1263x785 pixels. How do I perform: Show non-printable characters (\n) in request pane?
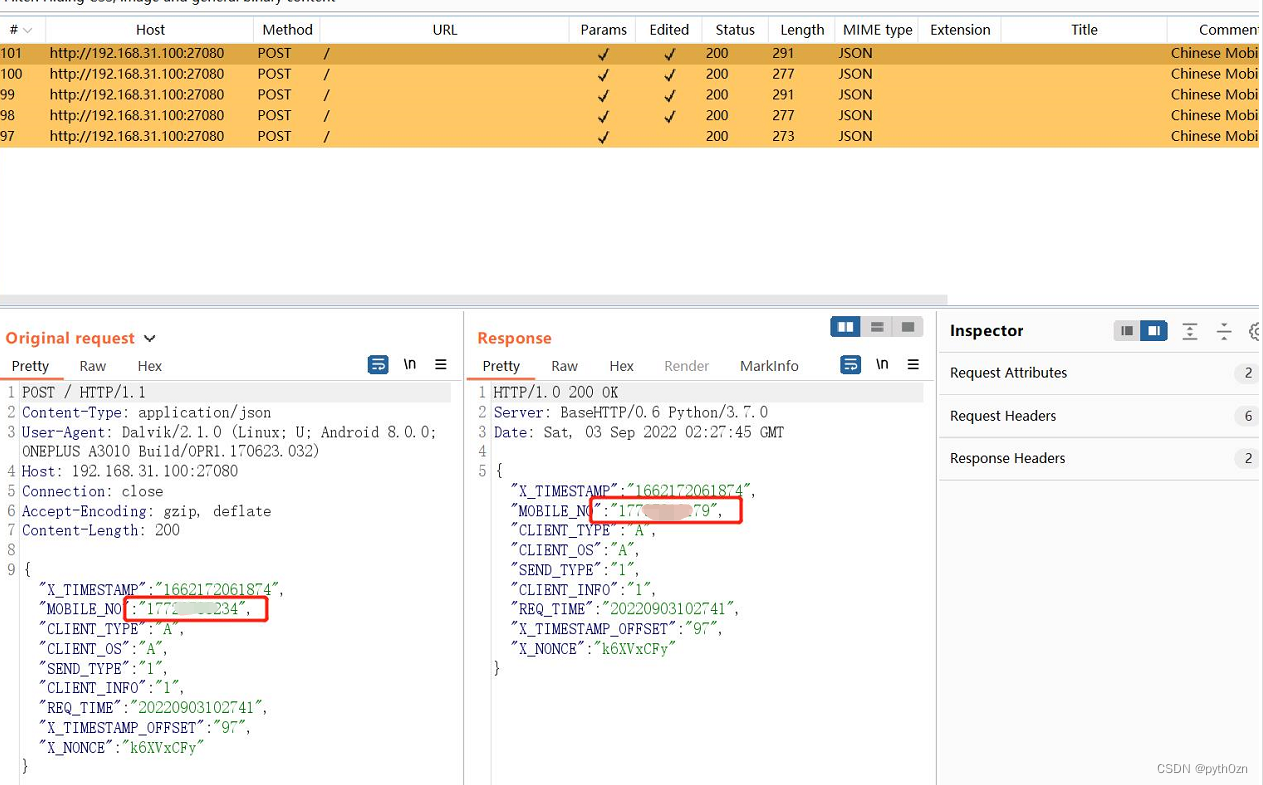pyautogui.click(x=410, y=365)
